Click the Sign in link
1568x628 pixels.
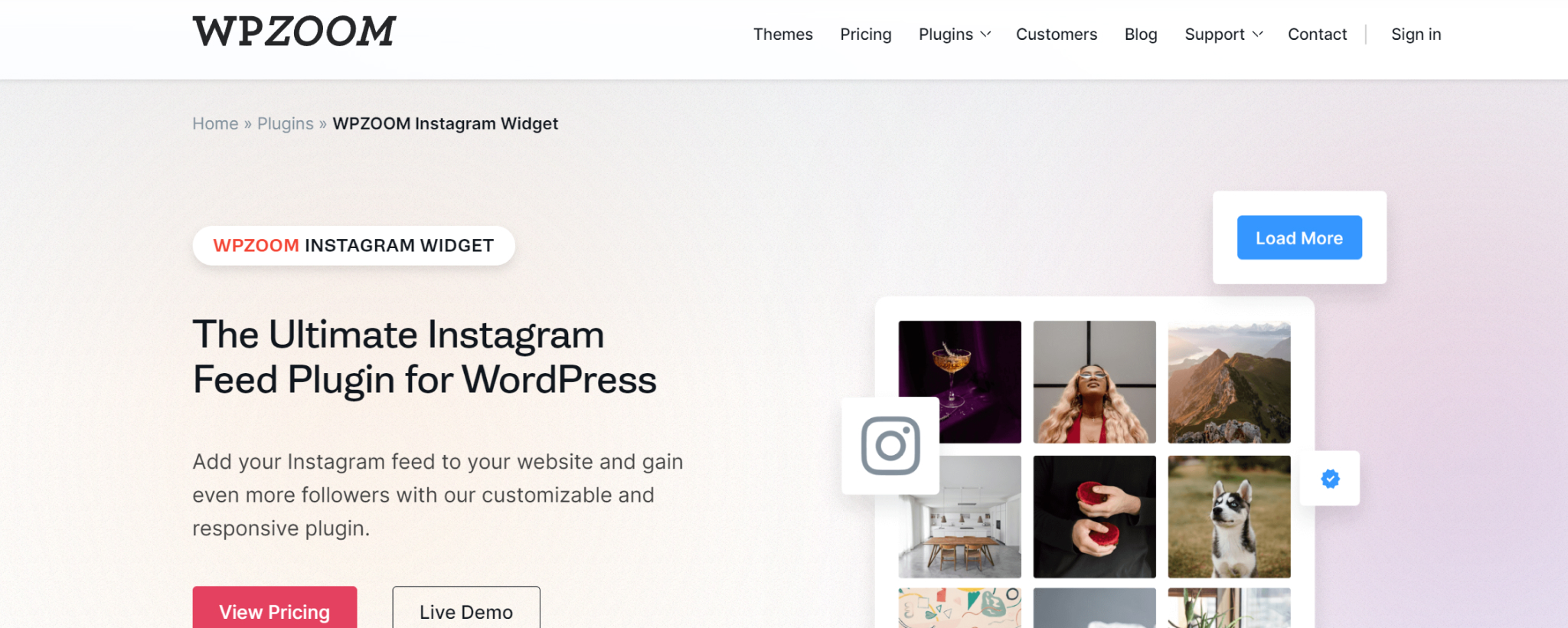click(x=1416, y=34)
